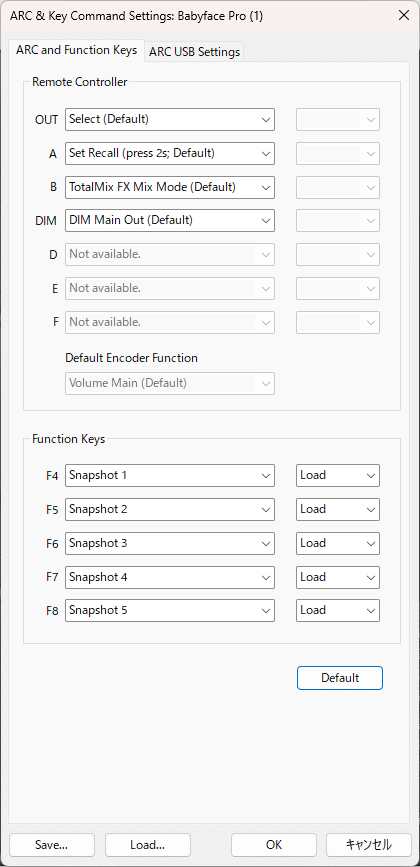The width and height of the screenshot is (420, 867).
Task: Select the ARC and Function Keys tab
Action: click(77, 50)
